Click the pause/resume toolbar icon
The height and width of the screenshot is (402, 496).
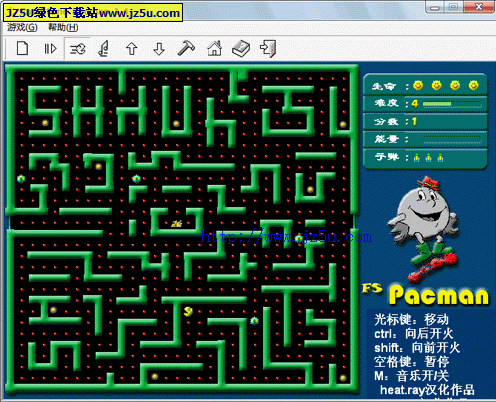50,49
